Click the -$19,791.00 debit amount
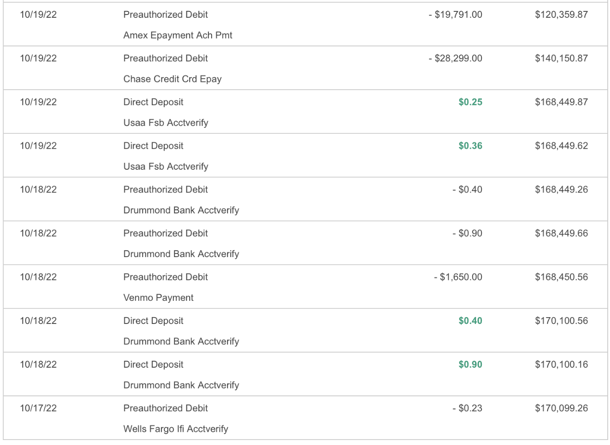This screenshot has width=610, height=445. tap(456, 15)
